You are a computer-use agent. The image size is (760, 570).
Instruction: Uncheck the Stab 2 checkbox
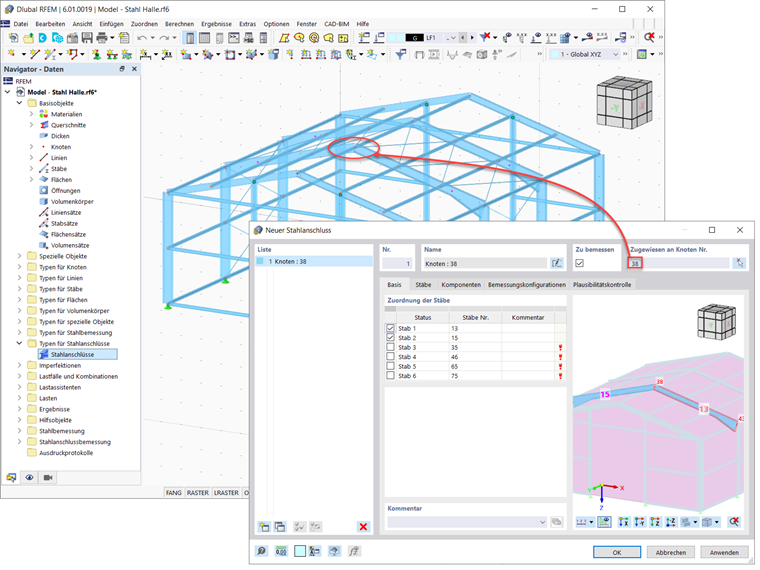point(390,337)
